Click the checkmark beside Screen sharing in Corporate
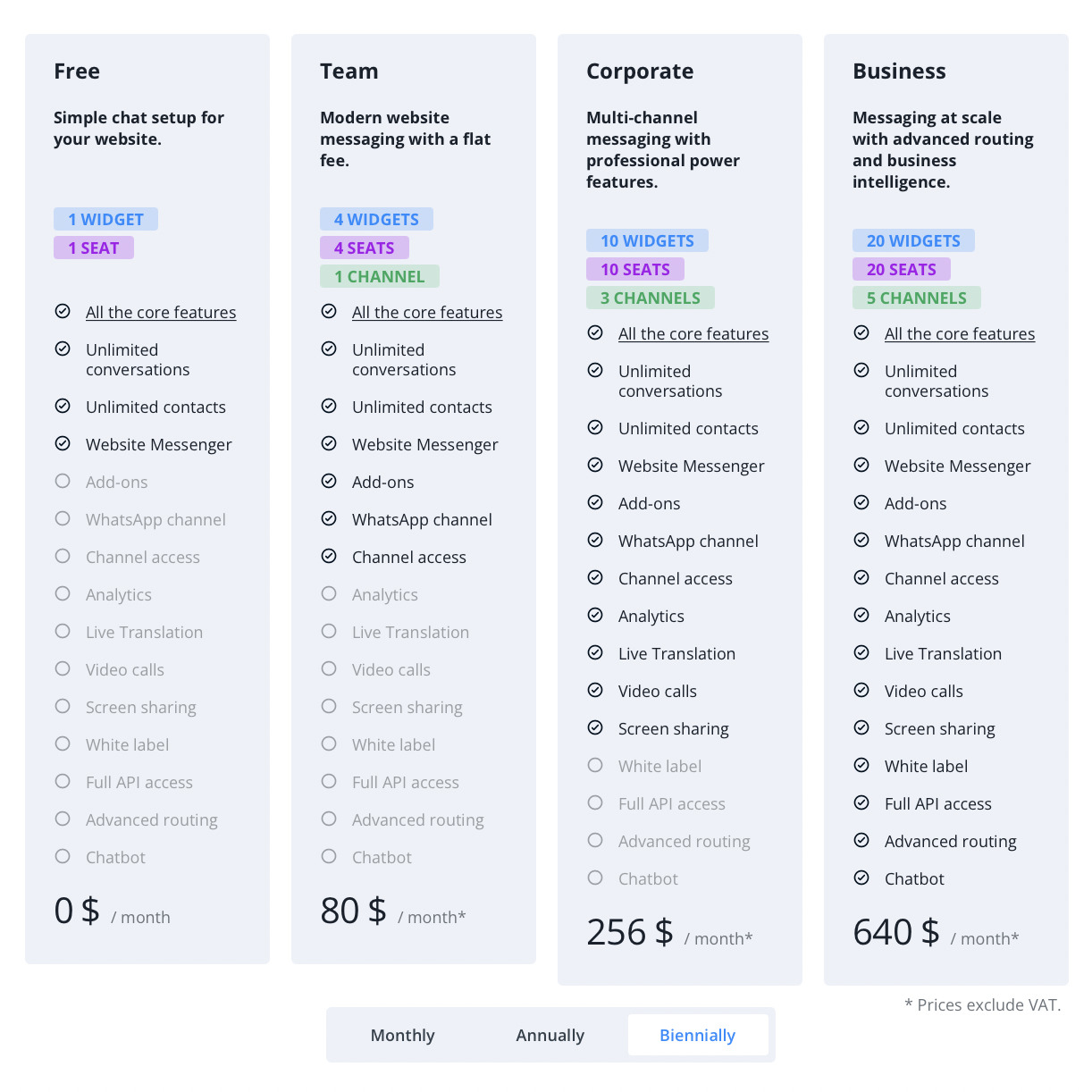Image resolution: width=1092 pixels, height=1092 pixels. tap(596, 728)
